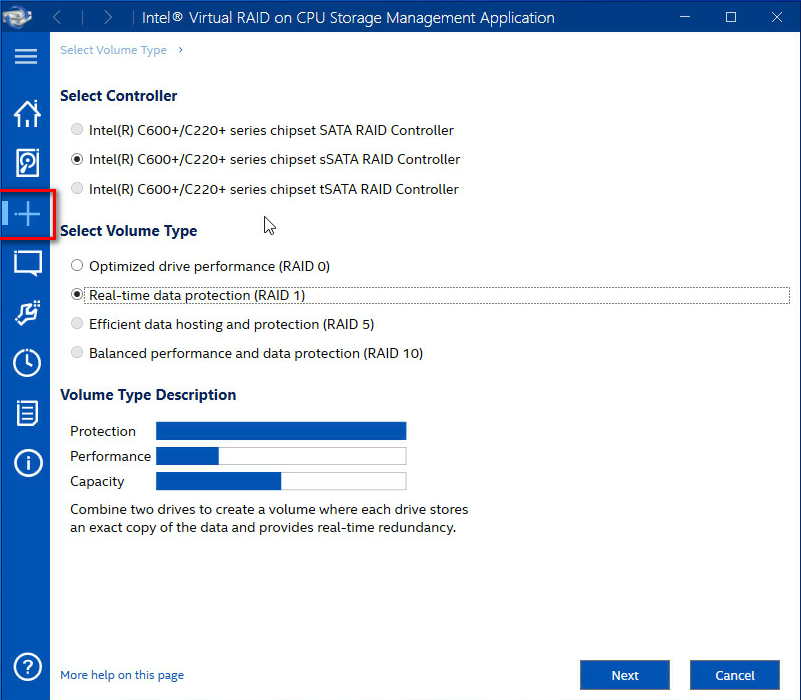Screen dimensions: 801x700
Task: Click the RAID 1 description text
Action: [x=269, y=518]
